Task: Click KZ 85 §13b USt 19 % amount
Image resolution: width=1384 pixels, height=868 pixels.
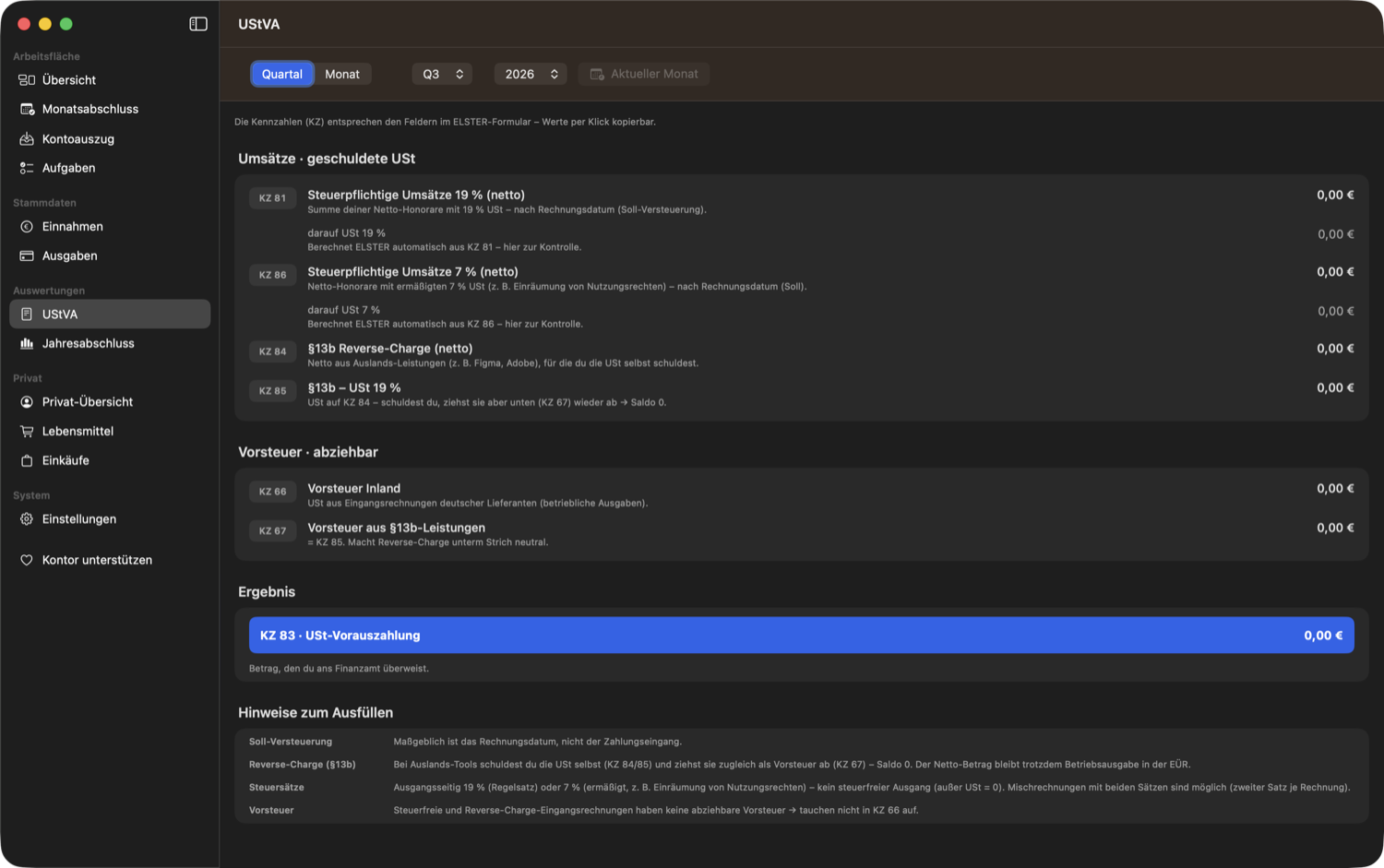Action: (x=1335, y=388)
